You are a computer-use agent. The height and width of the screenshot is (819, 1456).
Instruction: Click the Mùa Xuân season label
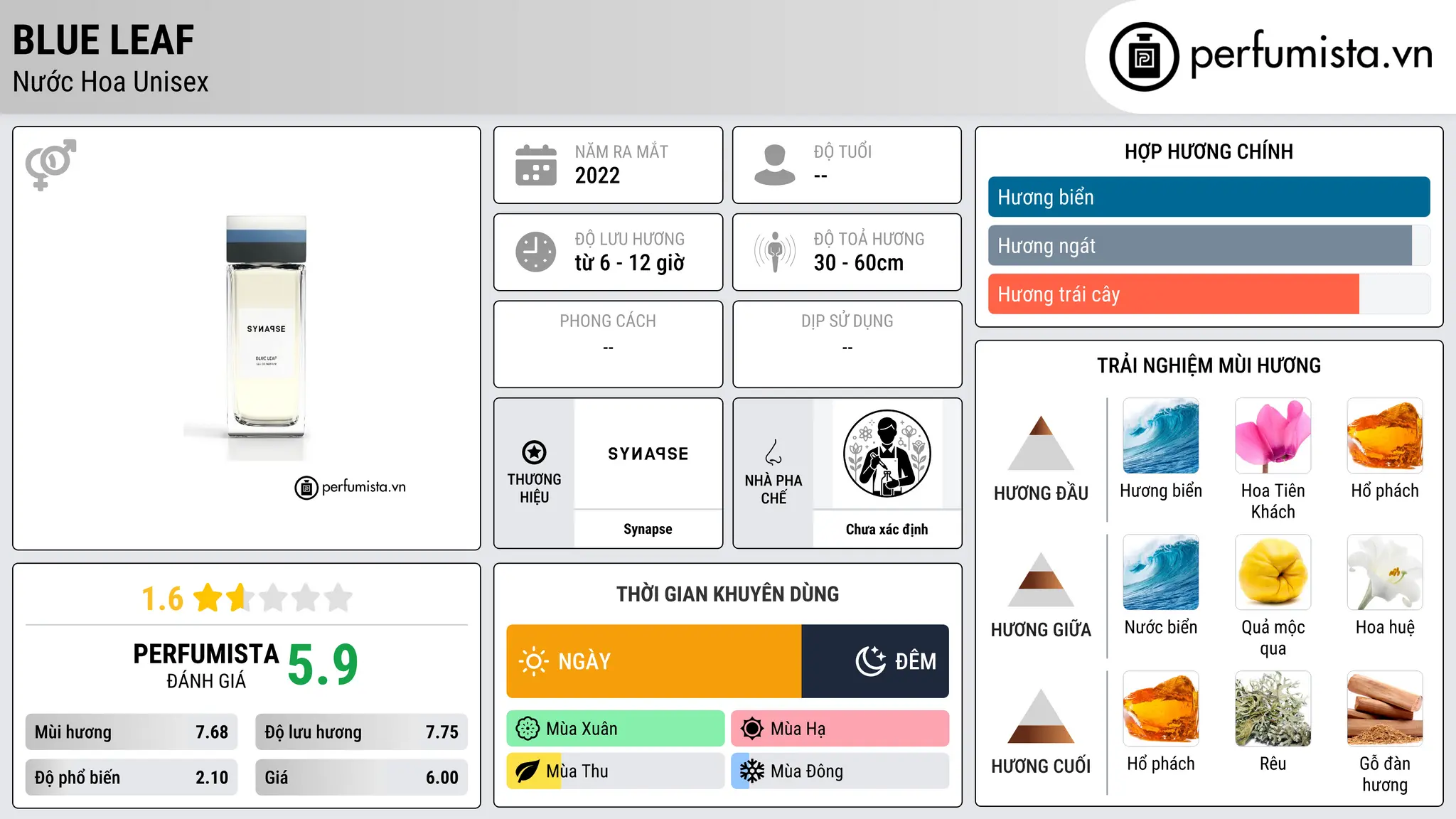[x=582, y=729]
